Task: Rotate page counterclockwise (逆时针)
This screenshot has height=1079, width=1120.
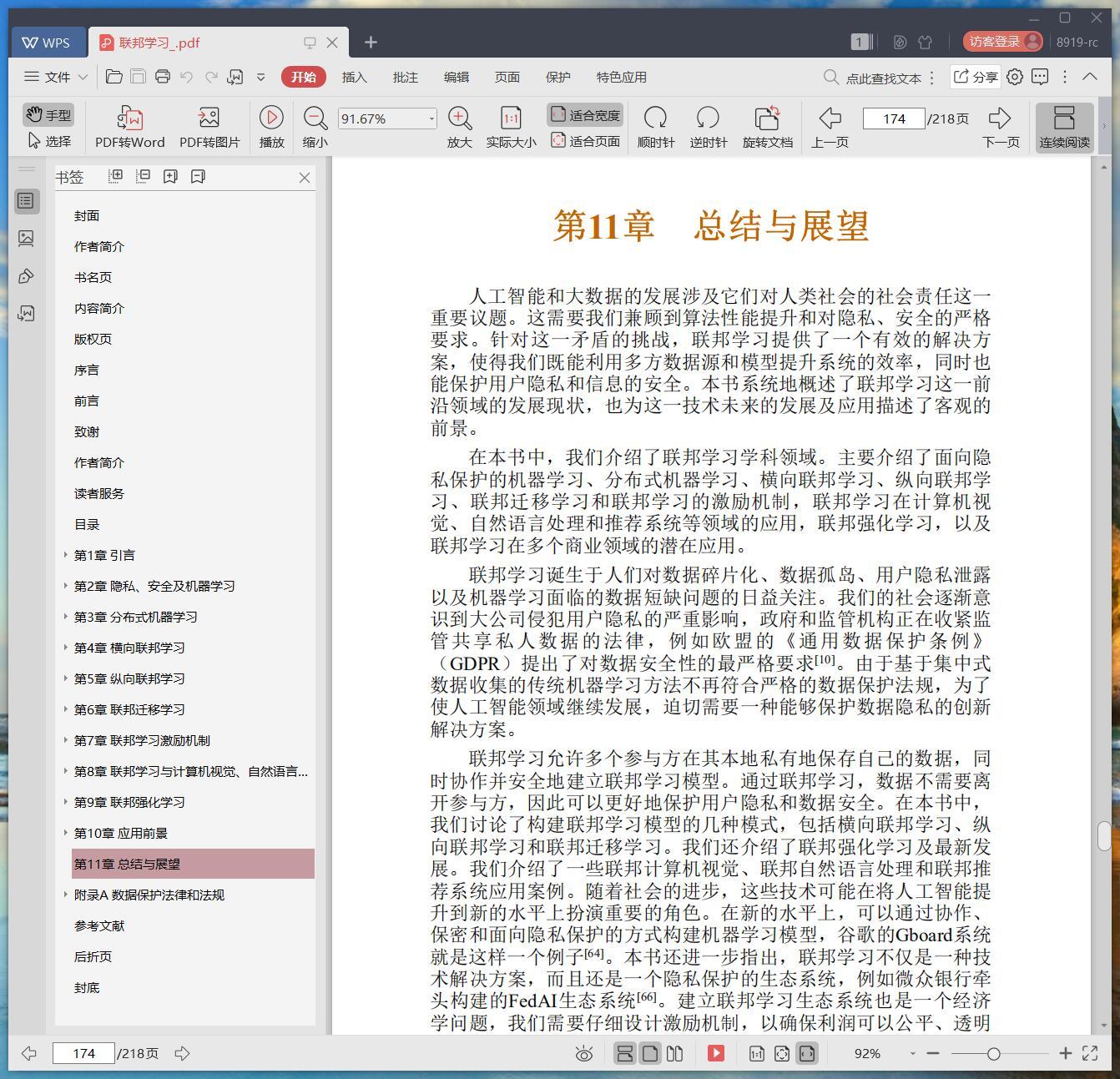Action: (708, 128)
